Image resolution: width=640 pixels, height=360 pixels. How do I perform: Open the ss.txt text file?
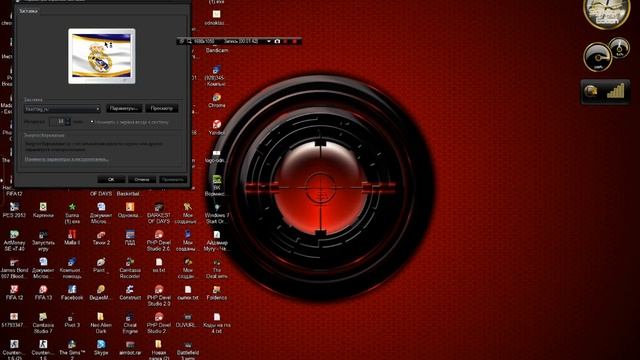click(159, 265)
